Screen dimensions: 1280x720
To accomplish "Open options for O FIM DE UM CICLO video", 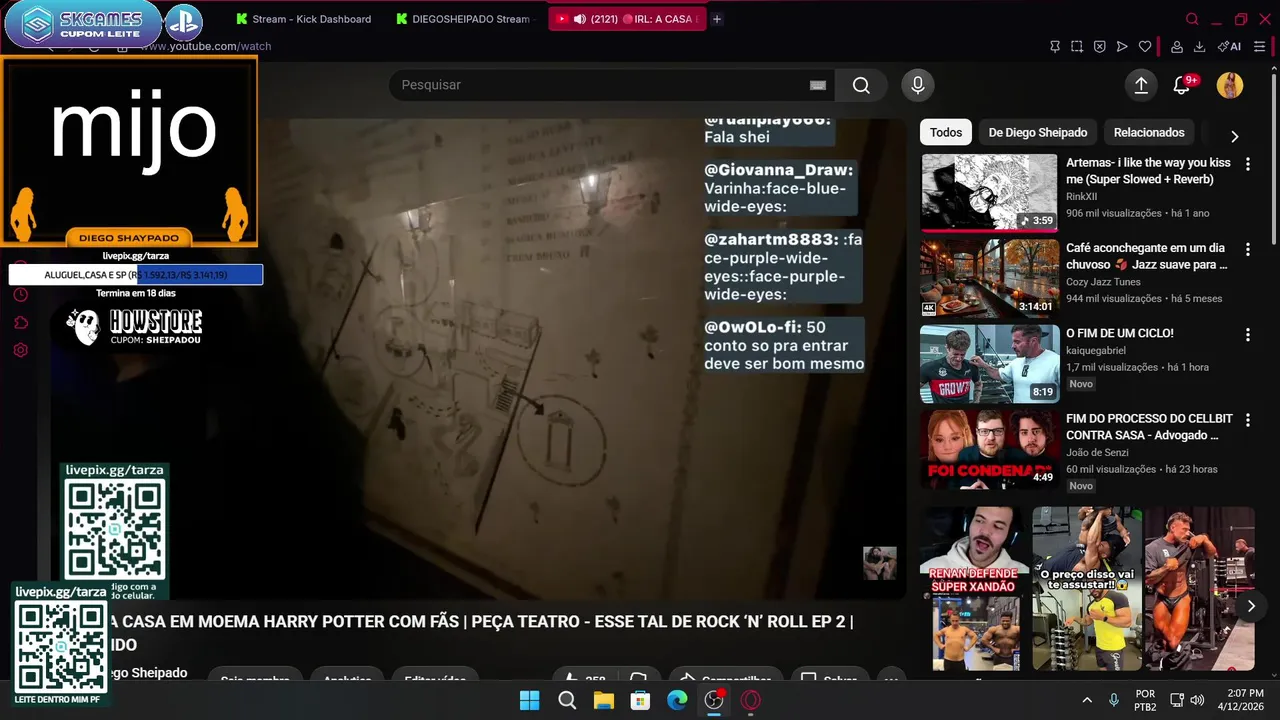I will click(x=1248, y=335).
